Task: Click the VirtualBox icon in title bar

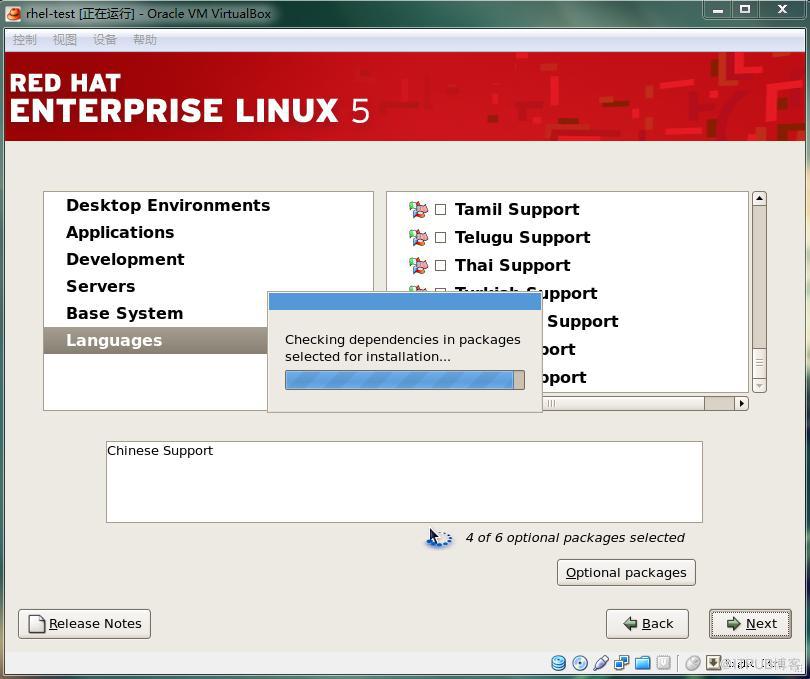Action: [x=13, y=13]
